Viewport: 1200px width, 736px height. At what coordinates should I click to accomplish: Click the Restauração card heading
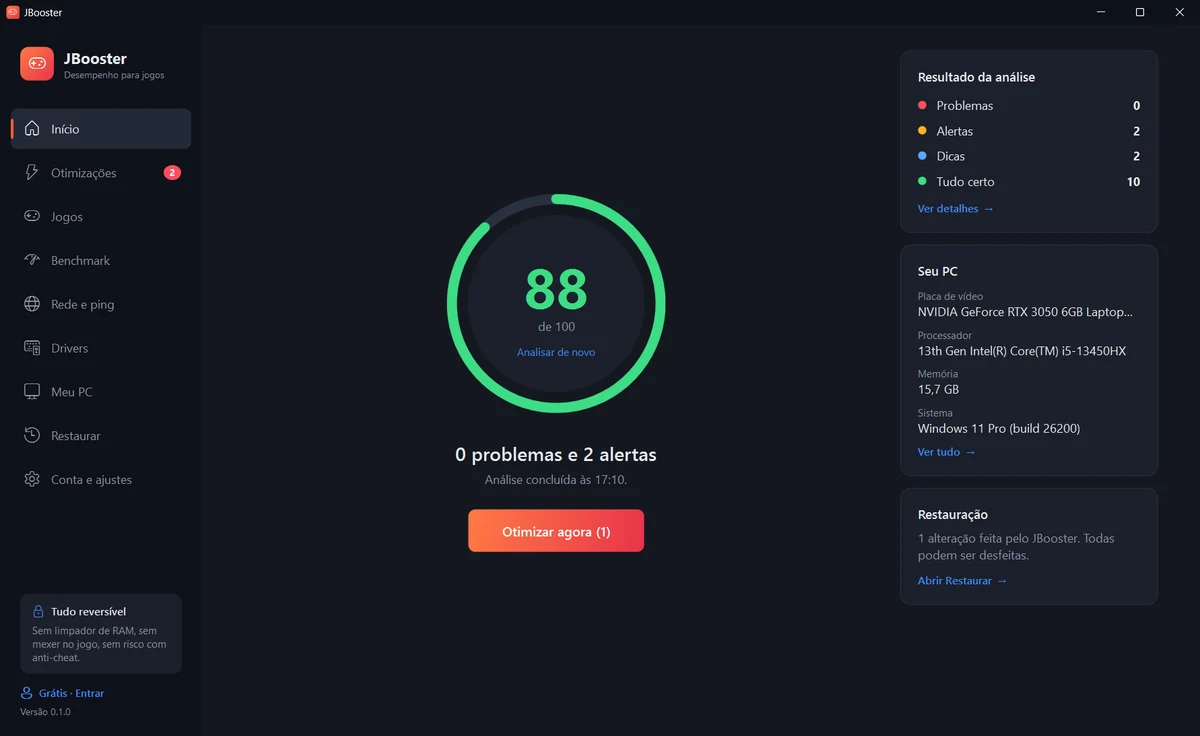tap(953, 515)
